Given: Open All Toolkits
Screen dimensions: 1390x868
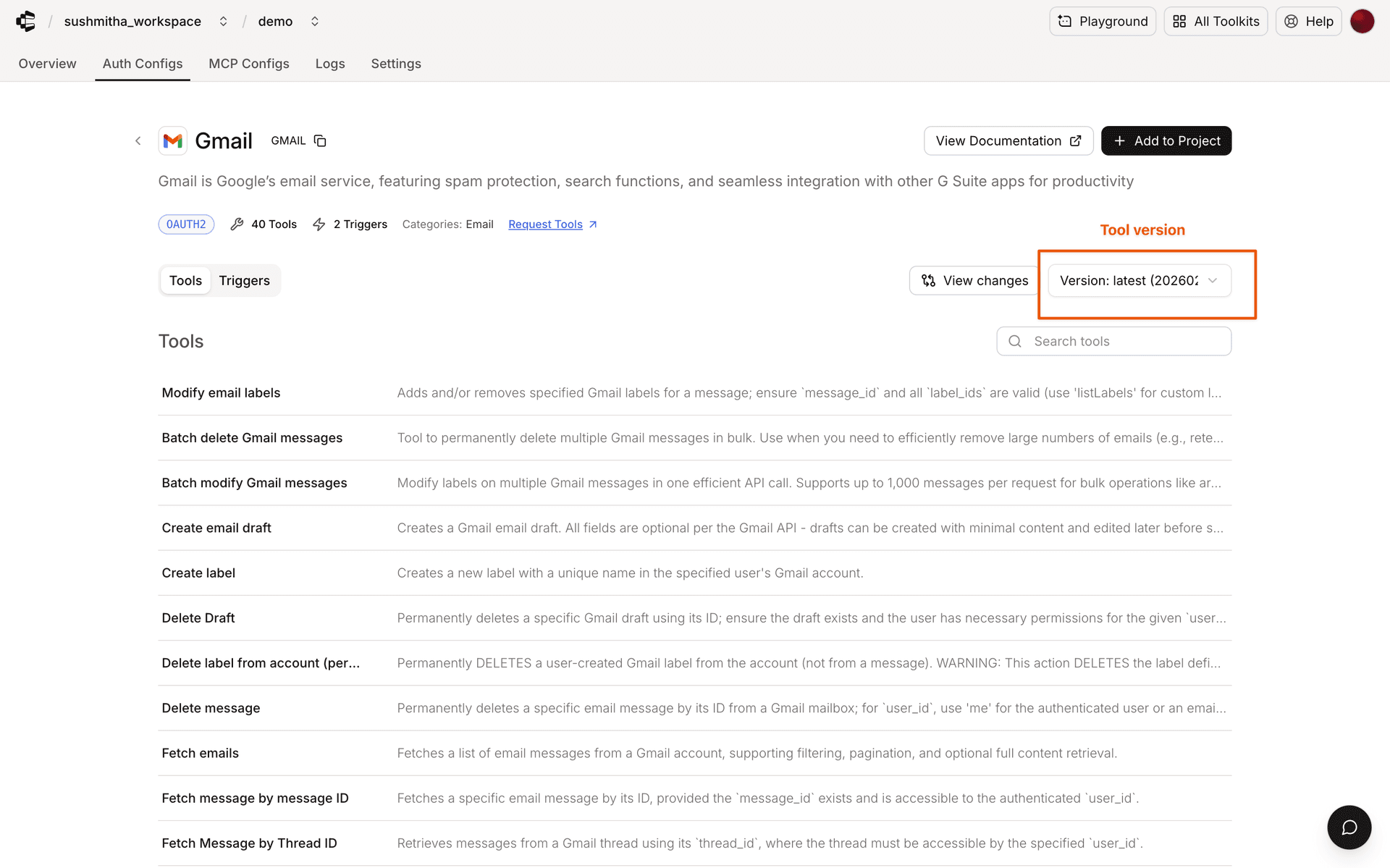Looking at the screenshot, I should coord(1215,21).
